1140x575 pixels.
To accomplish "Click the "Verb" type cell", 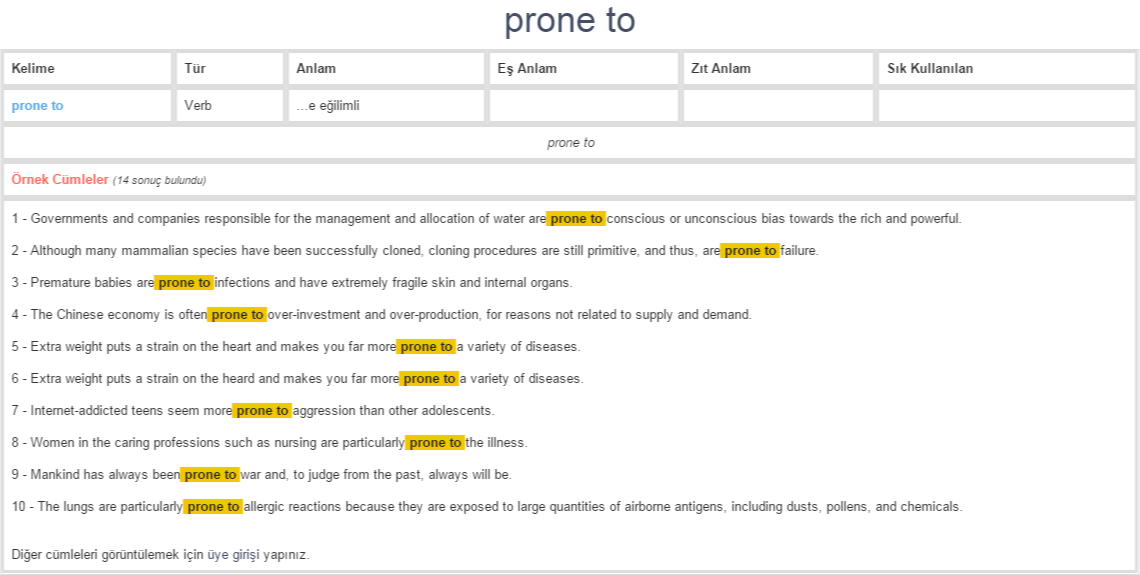I will point(198,106).
